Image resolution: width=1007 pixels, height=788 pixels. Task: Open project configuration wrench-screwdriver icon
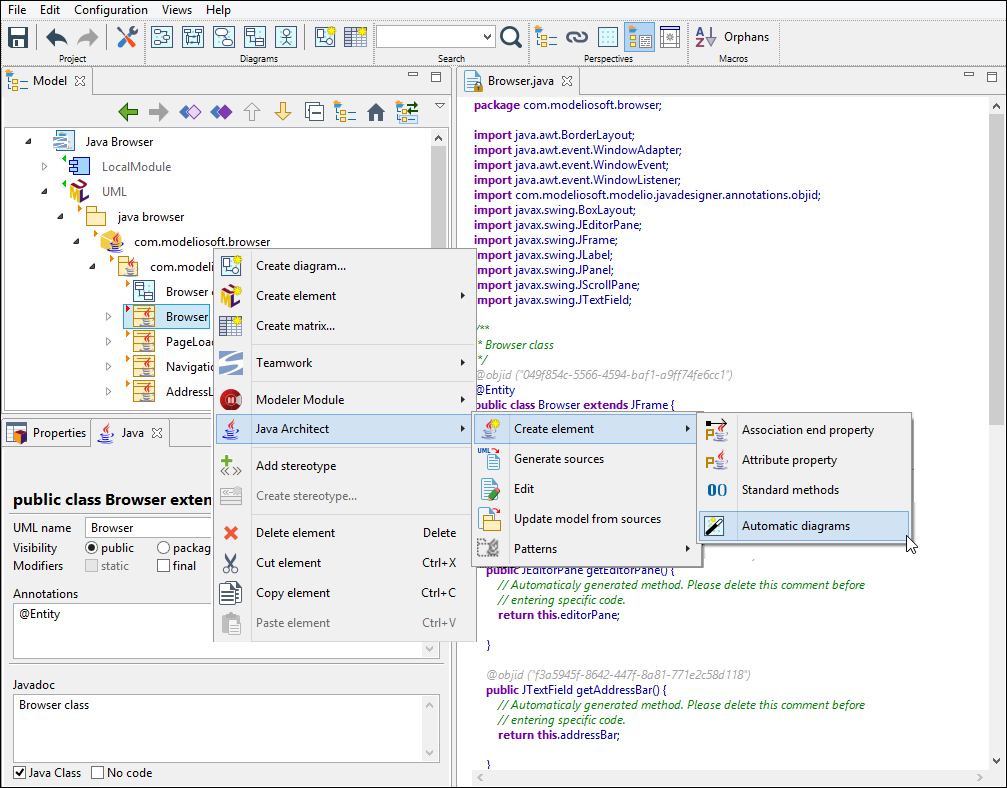pos(127,37)
